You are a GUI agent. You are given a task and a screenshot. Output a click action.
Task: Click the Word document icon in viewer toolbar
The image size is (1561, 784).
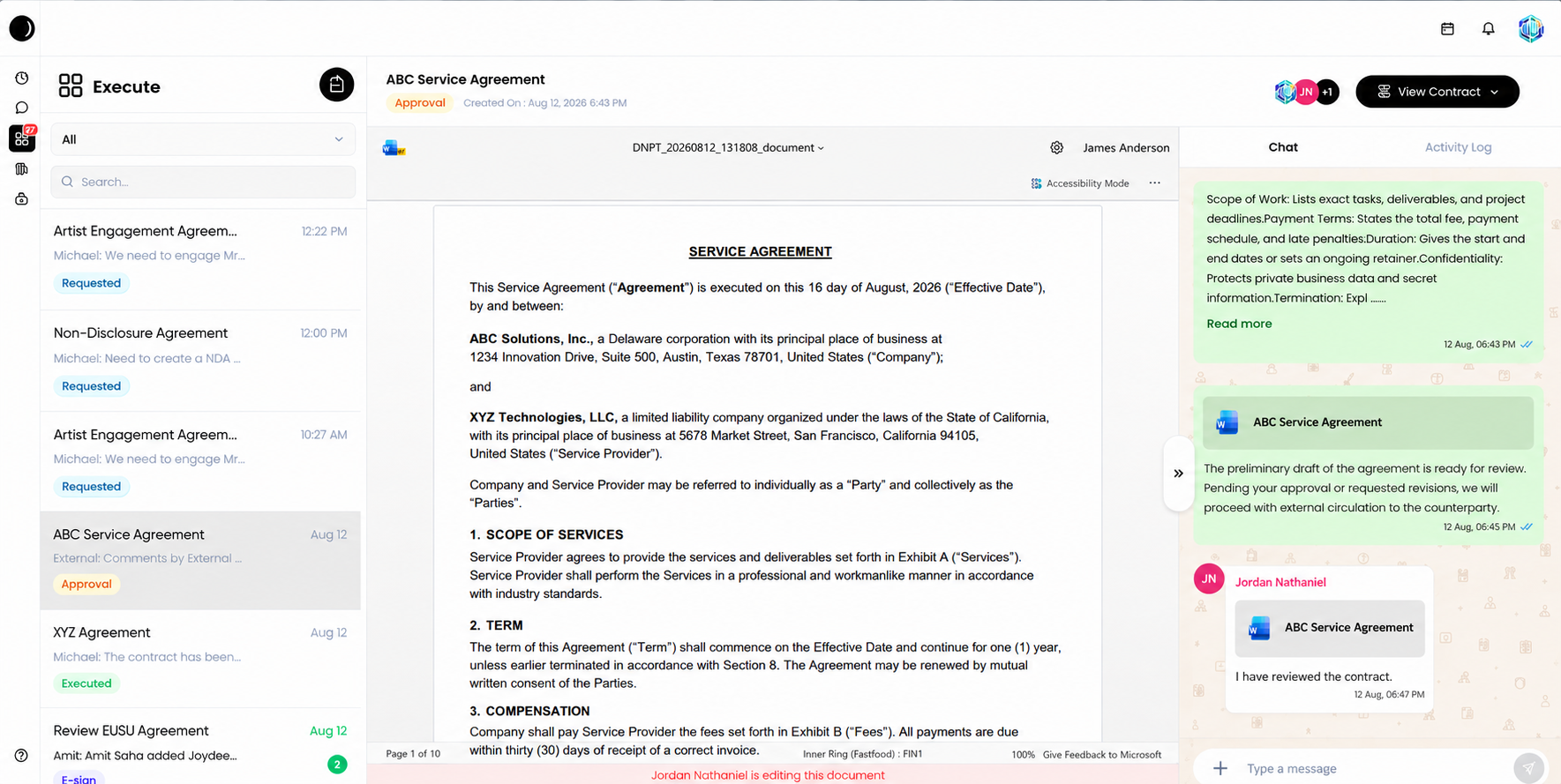[x=394, y=148]
